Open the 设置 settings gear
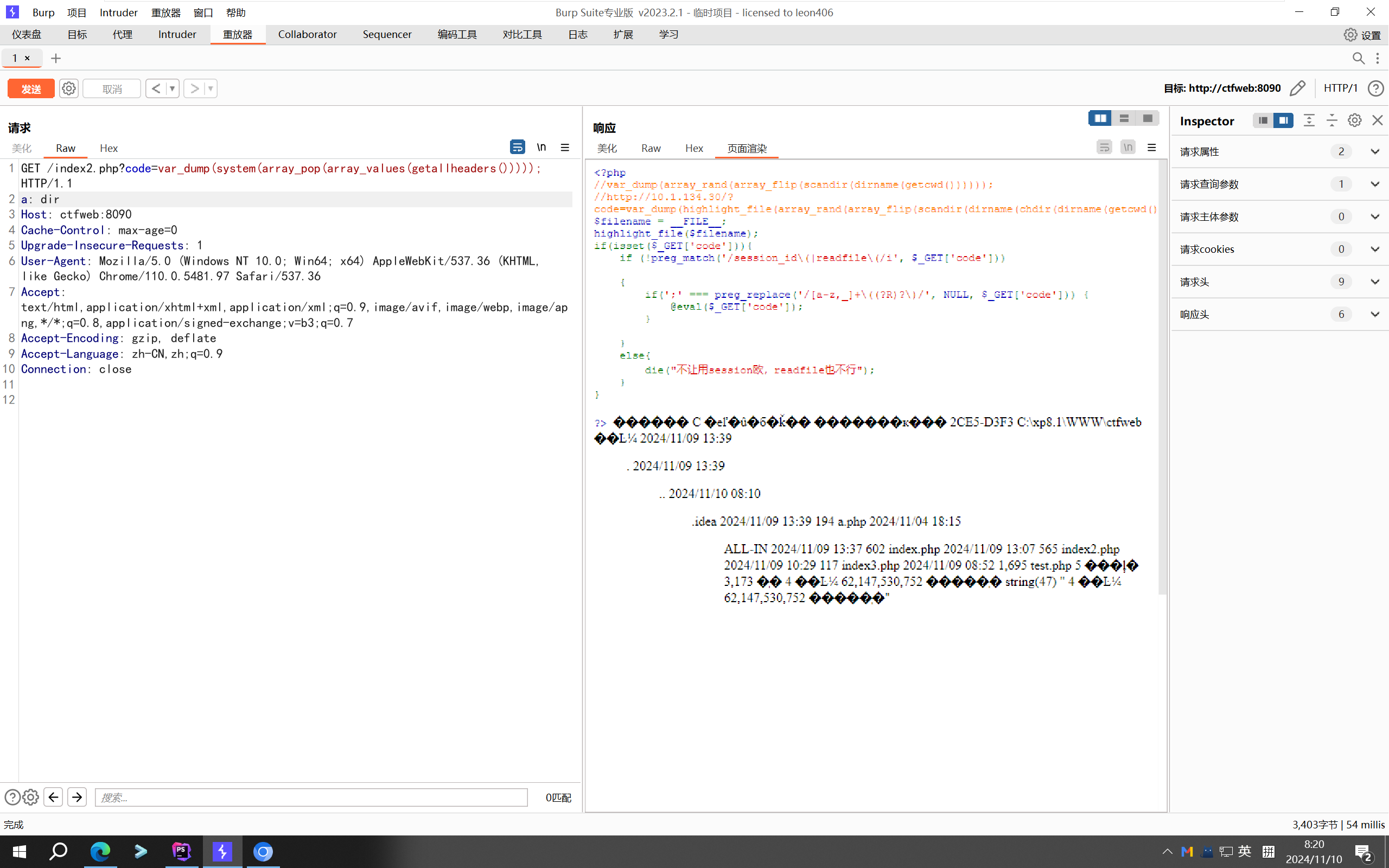Viewport: 1389px width, 868px height. [x=1362, y=34]
